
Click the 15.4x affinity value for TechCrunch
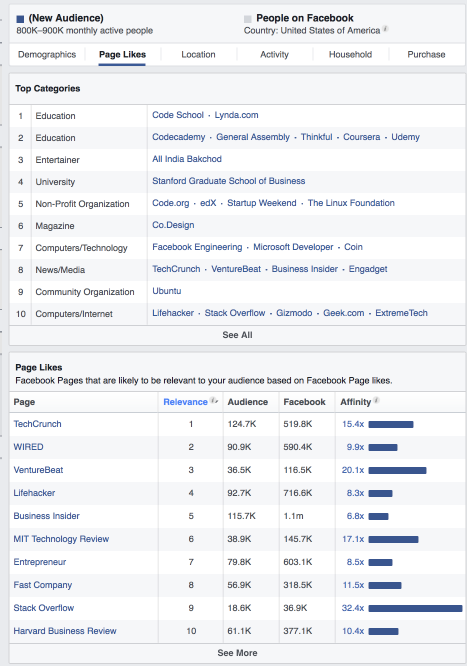[x=353, y=424]
